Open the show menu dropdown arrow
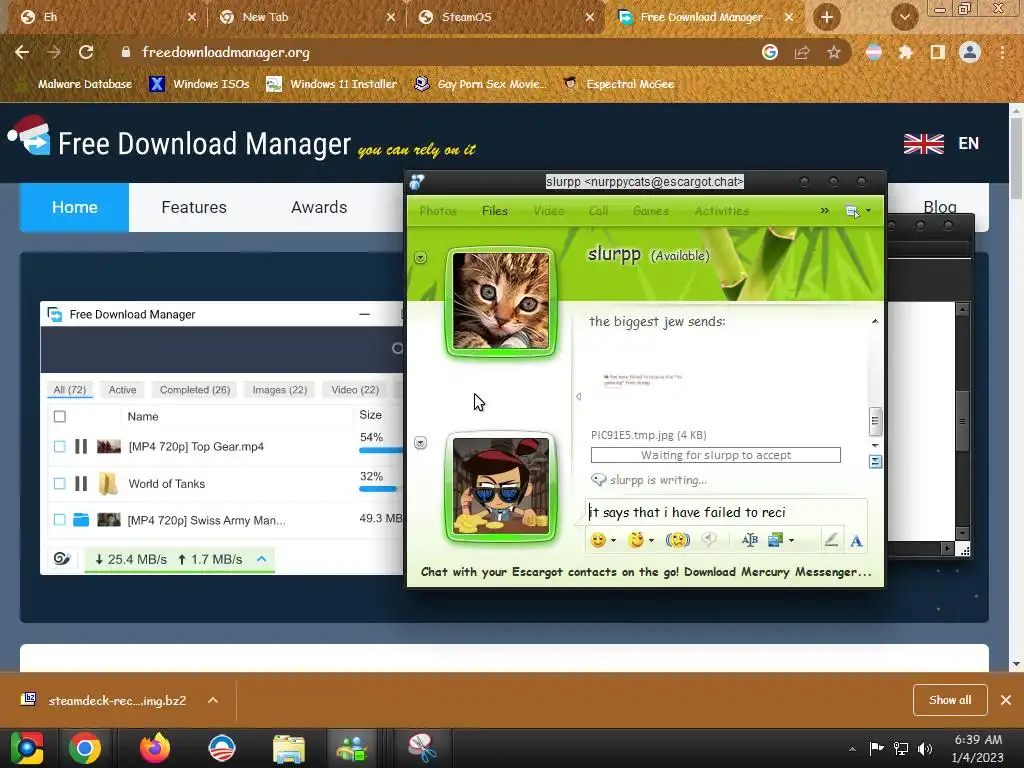Viewport: 1024px width, 768px height. coord(868,211)
